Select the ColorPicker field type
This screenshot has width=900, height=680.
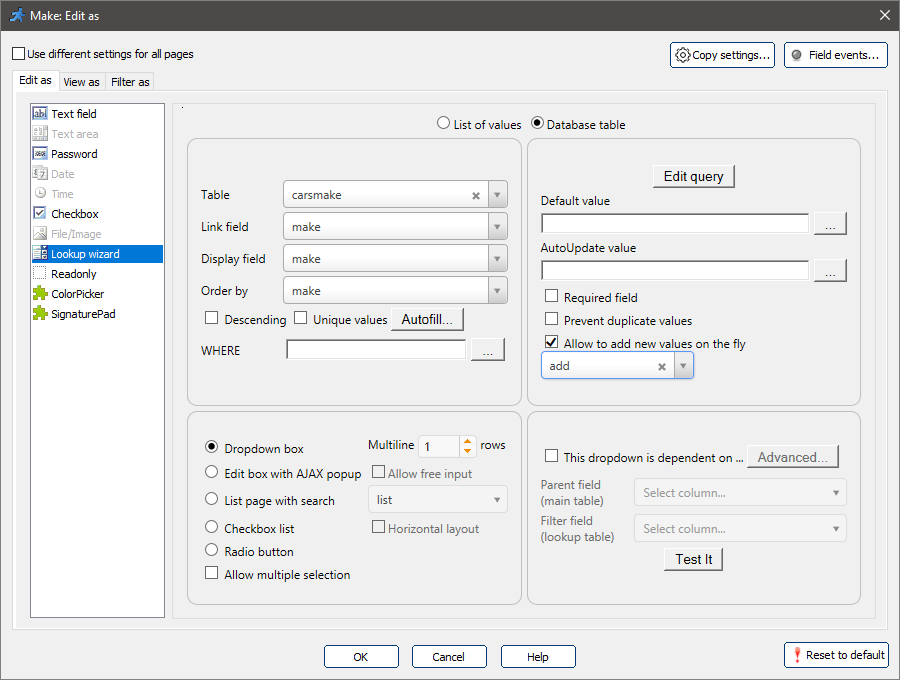tap(76, 293)
